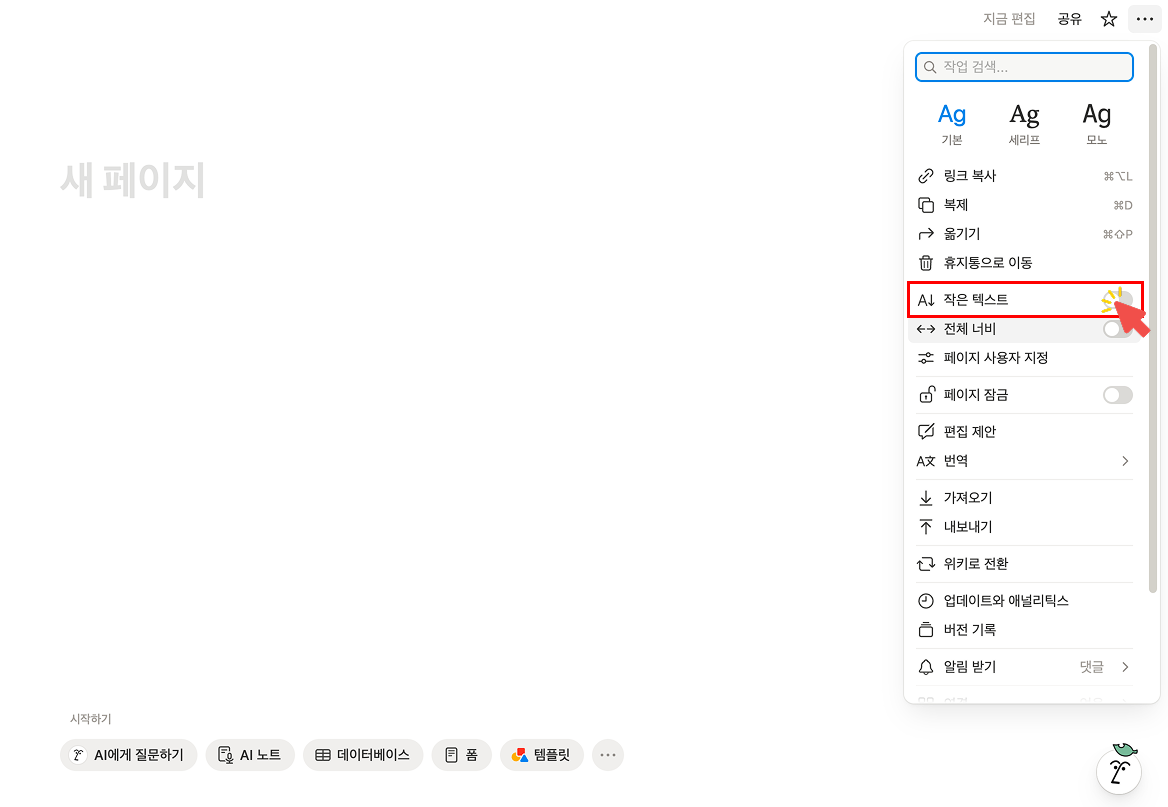Open the 템플릿 gallery icon
The height and width of the screenshot is (807, 1168).
click(519, 755)
